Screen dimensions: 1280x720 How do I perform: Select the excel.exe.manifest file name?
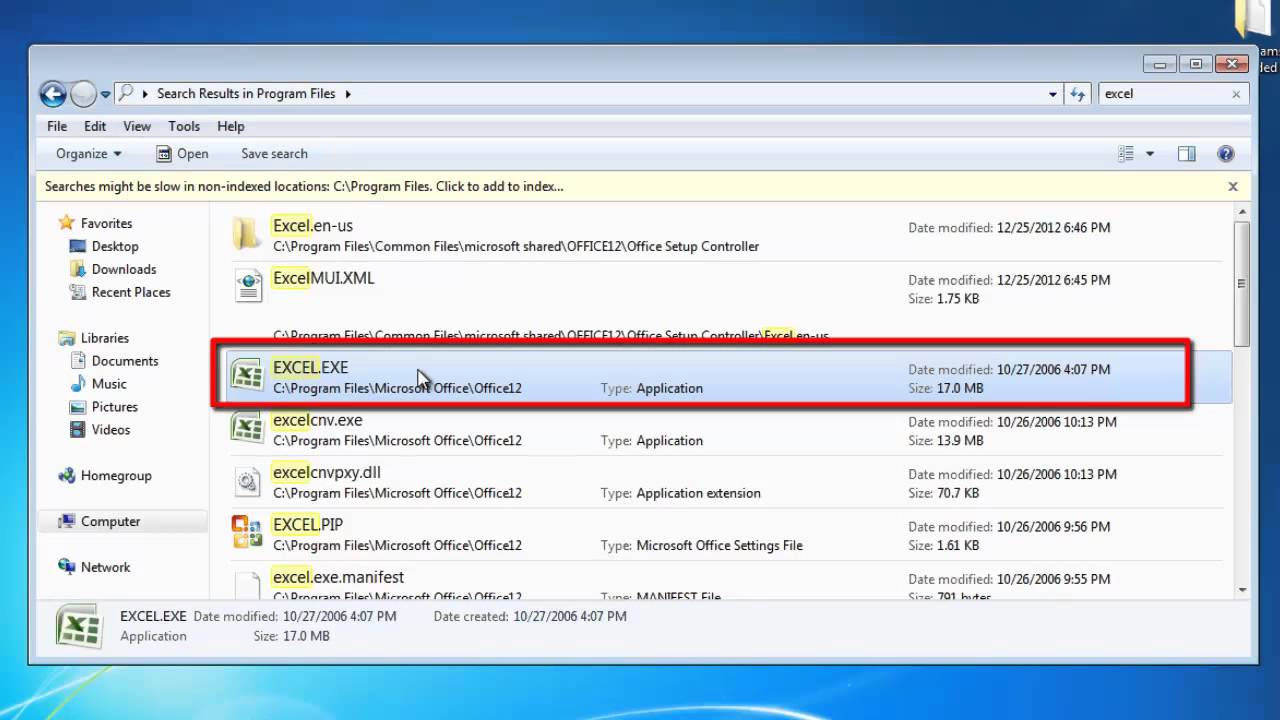point(338,577)
